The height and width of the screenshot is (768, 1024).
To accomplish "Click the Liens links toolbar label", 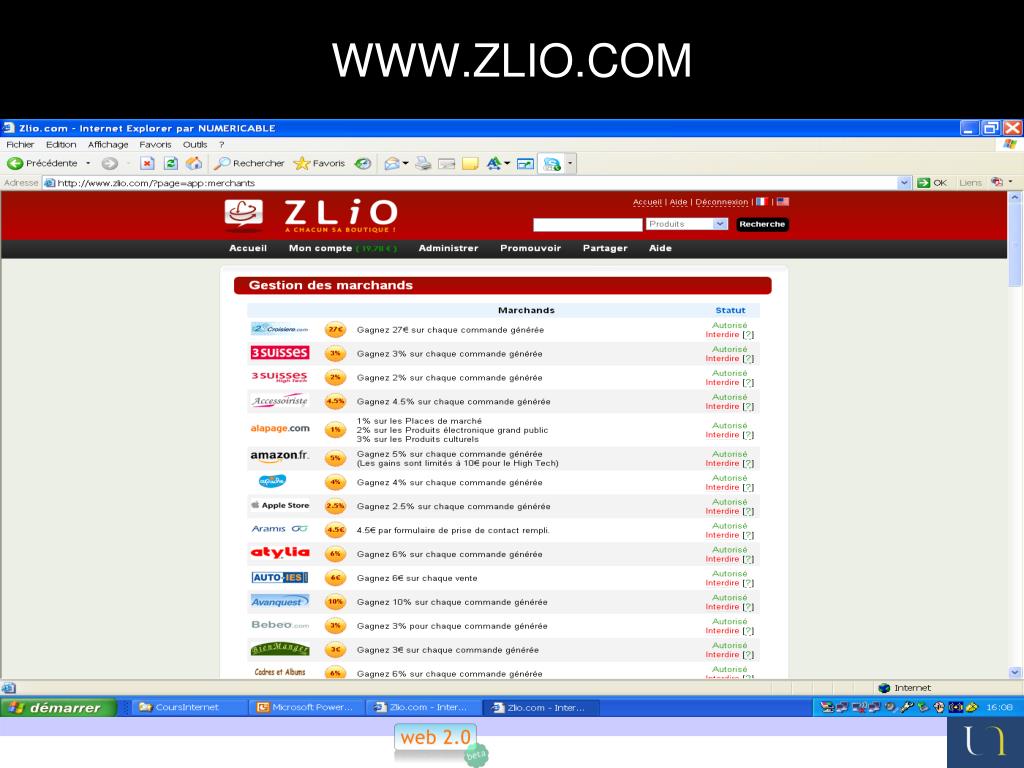I will pyautogui.click(x=970, y=183).
